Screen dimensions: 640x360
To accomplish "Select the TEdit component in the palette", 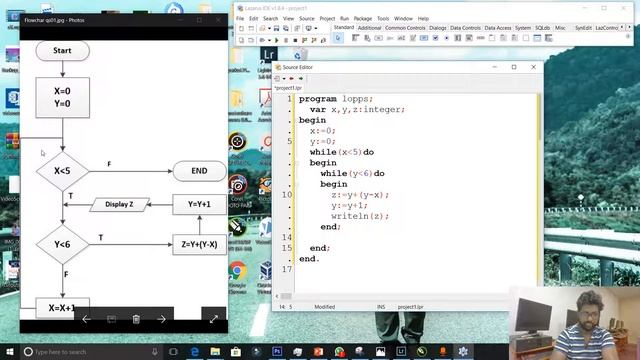I will (x=401, y=38).
